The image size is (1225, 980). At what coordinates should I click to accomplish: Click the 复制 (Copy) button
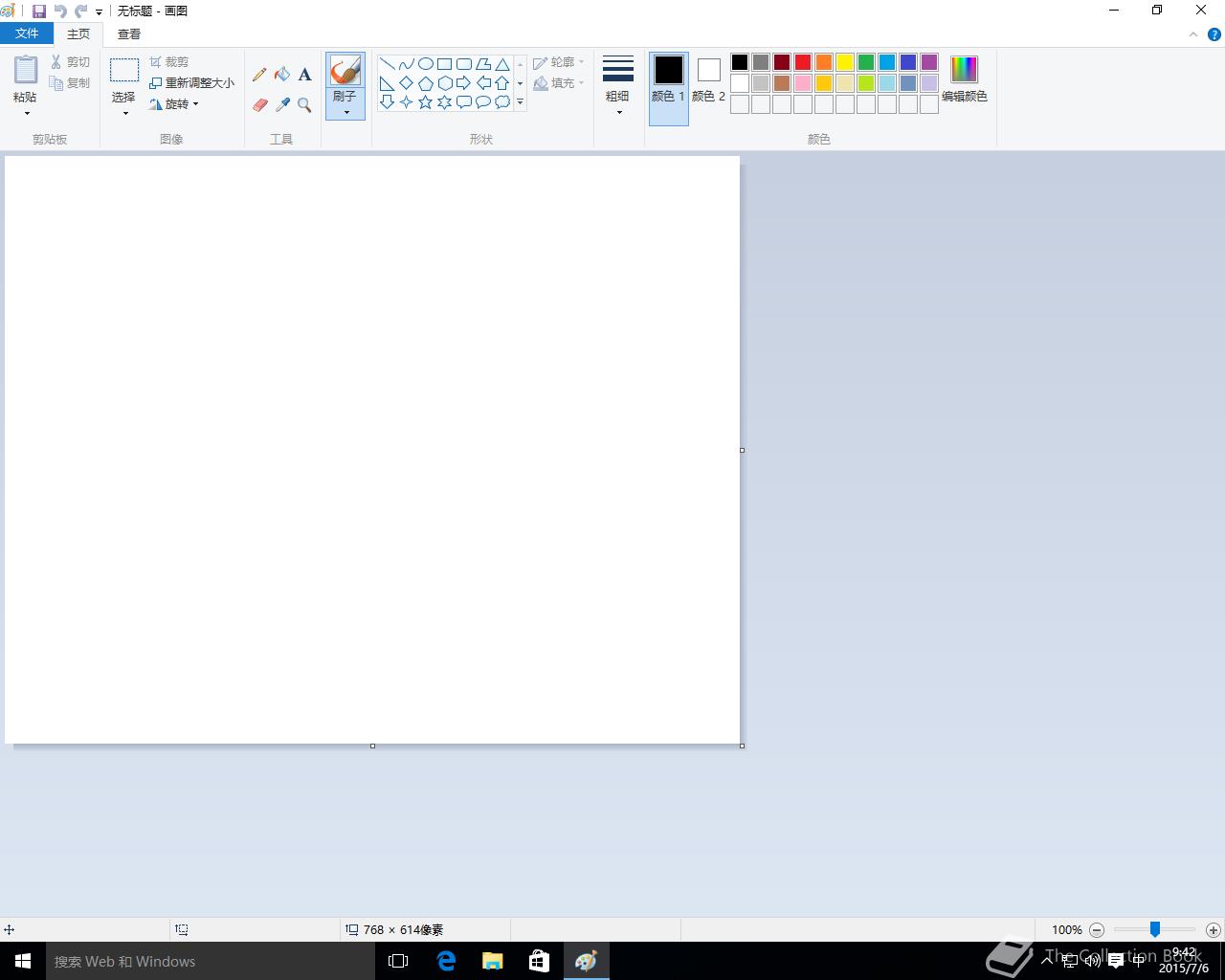tap(71, 83)
